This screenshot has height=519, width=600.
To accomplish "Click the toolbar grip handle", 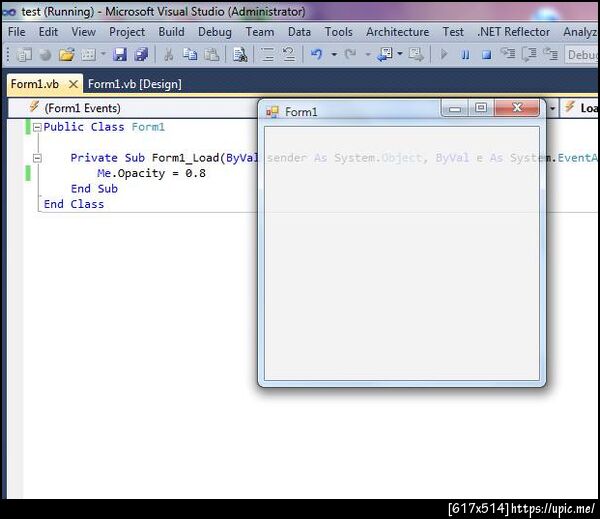I will pos(8,54).
